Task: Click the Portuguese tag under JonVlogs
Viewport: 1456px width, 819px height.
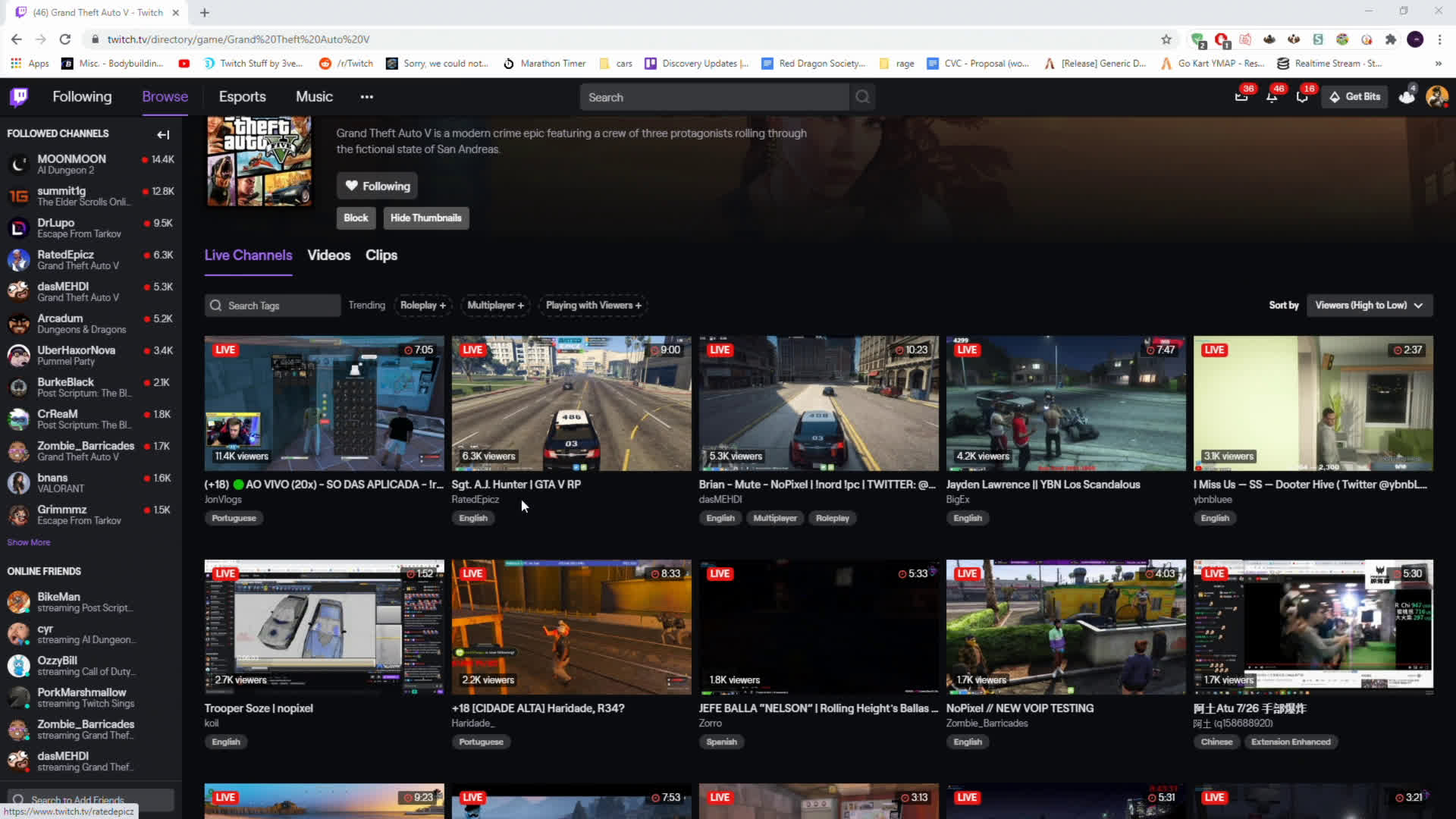Action: click(234, 518)
